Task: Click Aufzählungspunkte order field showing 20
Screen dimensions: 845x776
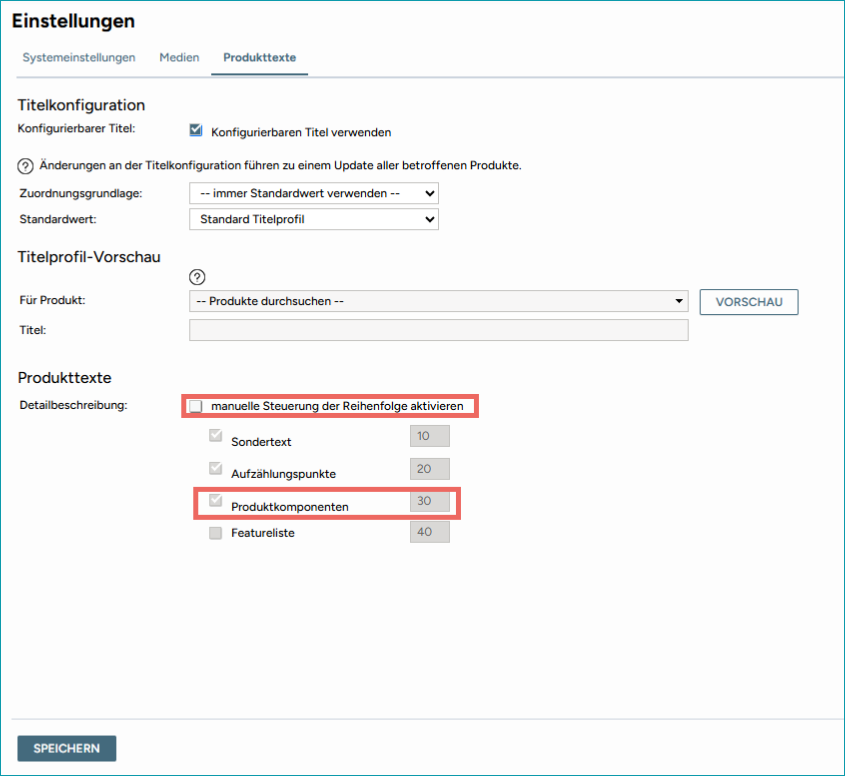Action: point(430,469)
